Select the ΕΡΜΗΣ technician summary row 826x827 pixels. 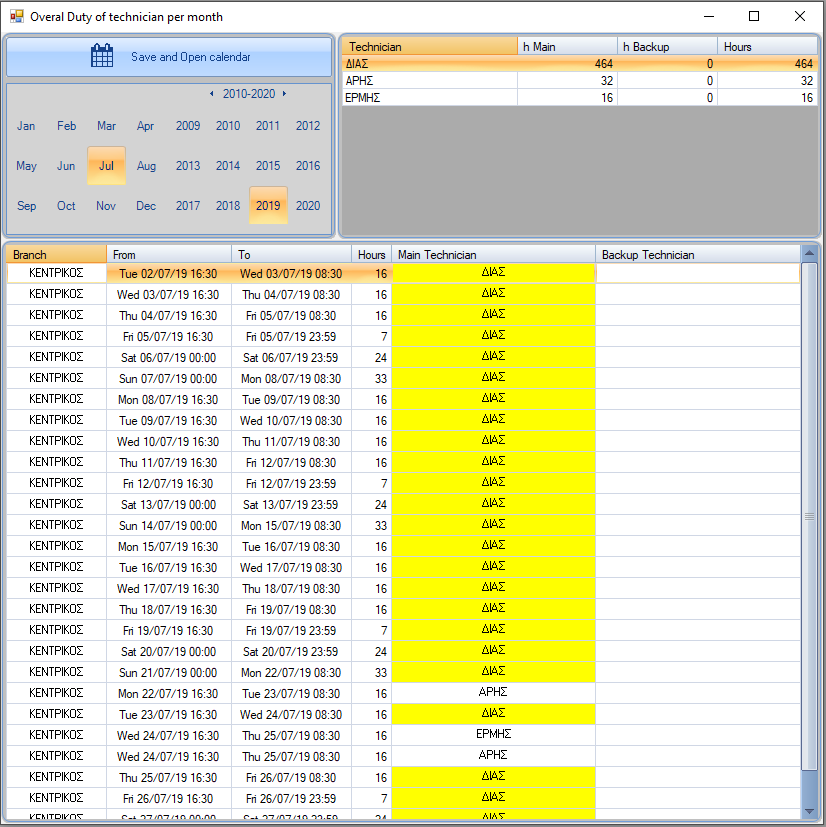[429, 98]
